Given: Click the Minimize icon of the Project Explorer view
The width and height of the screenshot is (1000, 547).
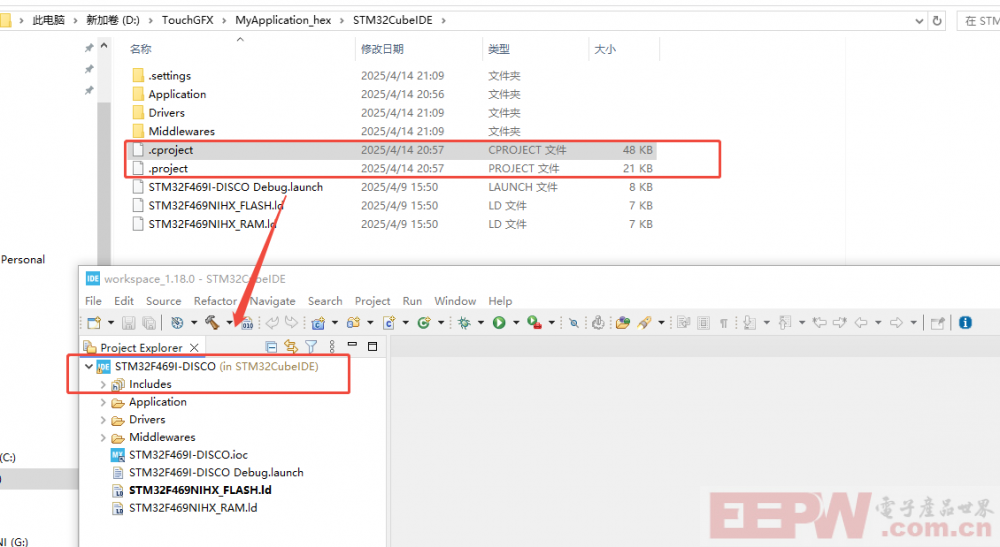Looking at the screenshot, I should tap(352, 344).
